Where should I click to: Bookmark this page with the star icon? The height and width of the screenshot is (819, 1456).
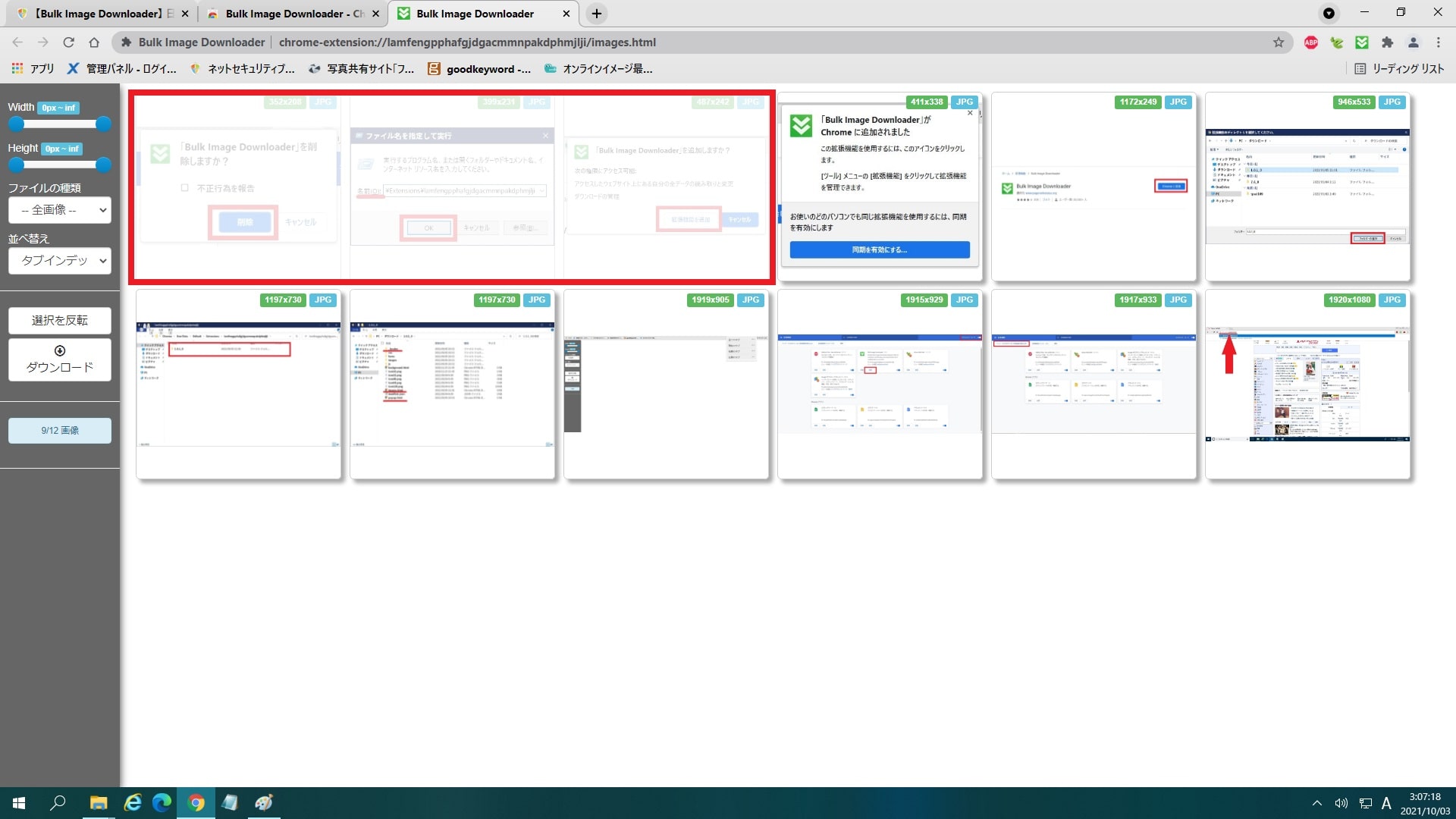1279,42
